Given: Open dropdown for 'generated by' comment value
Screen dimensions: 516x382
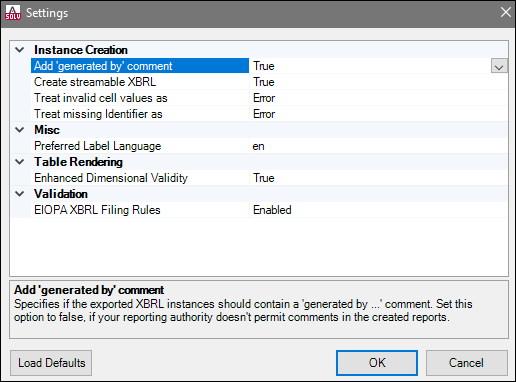Looking at the screenshot, I should [x=499, y=66].
